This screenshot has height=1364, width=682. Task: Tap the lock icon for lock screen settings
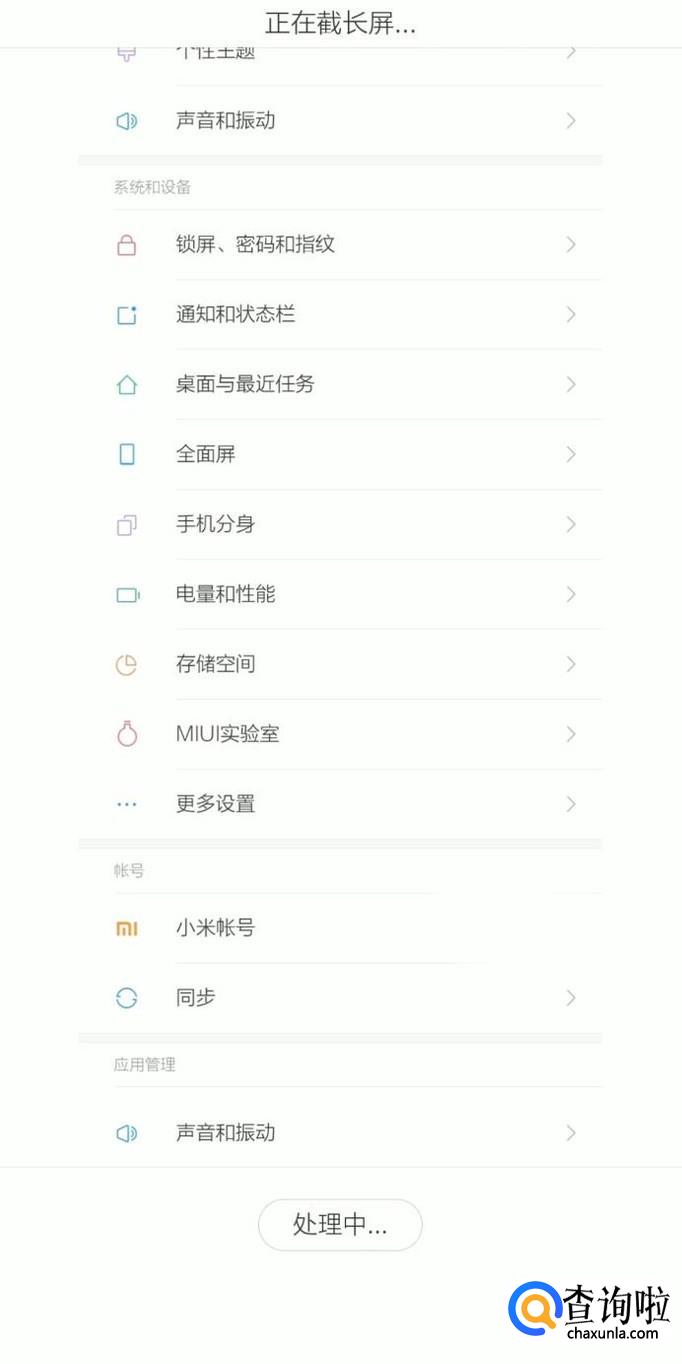[x=126, y=245]
